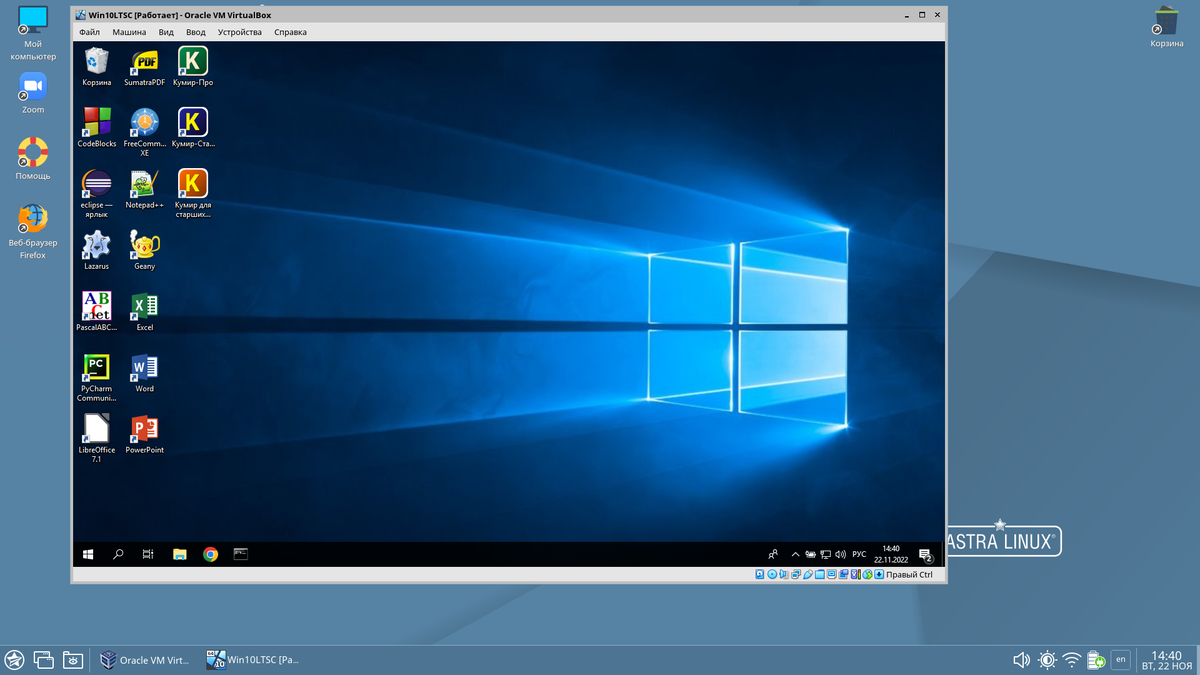
Task: Select the CodeBlocks desktop shortcut
Action: point(97,128)
